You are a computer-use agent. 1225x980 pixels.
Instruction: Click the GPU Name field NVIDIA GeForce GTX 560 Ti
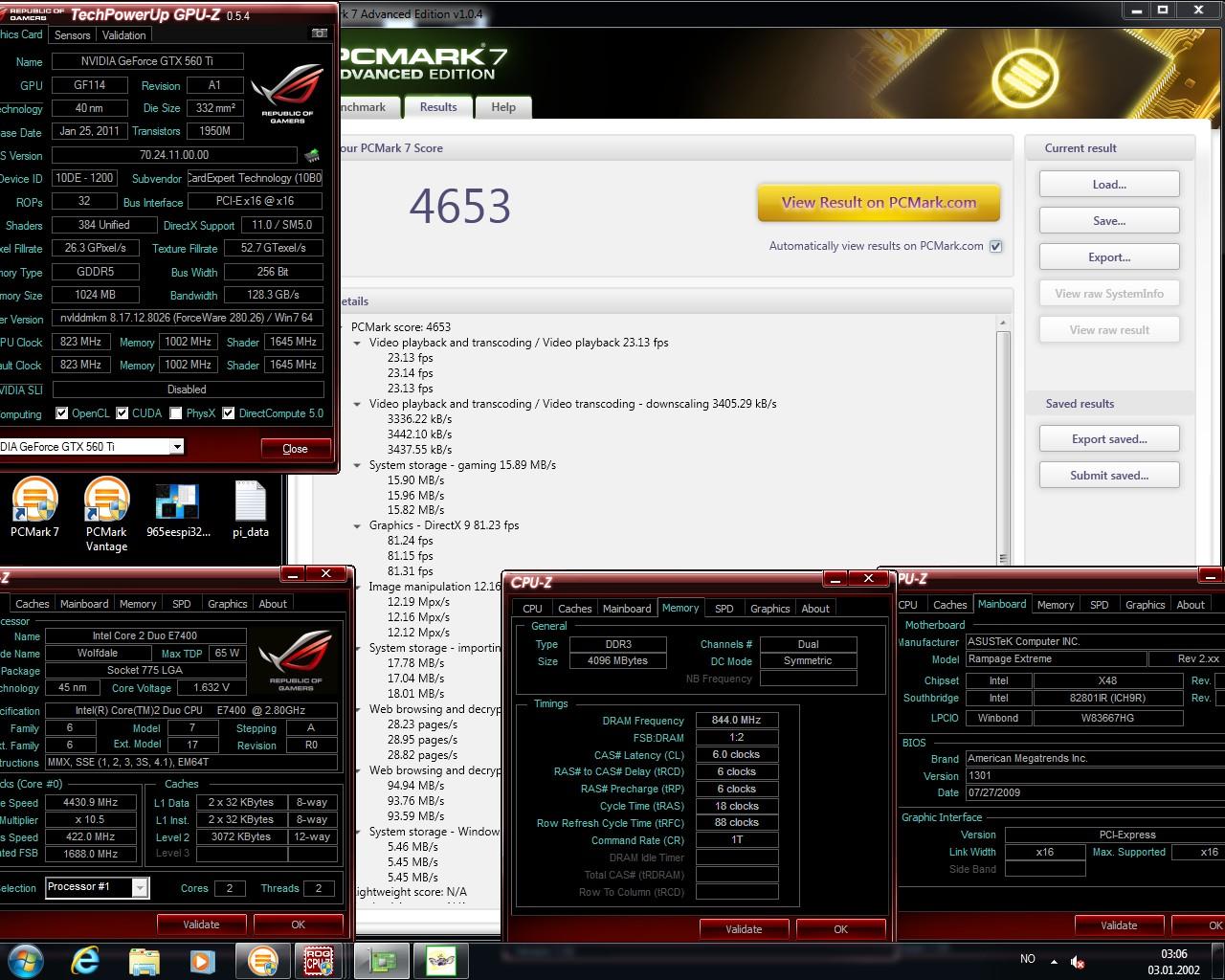[x=147, y=61]
